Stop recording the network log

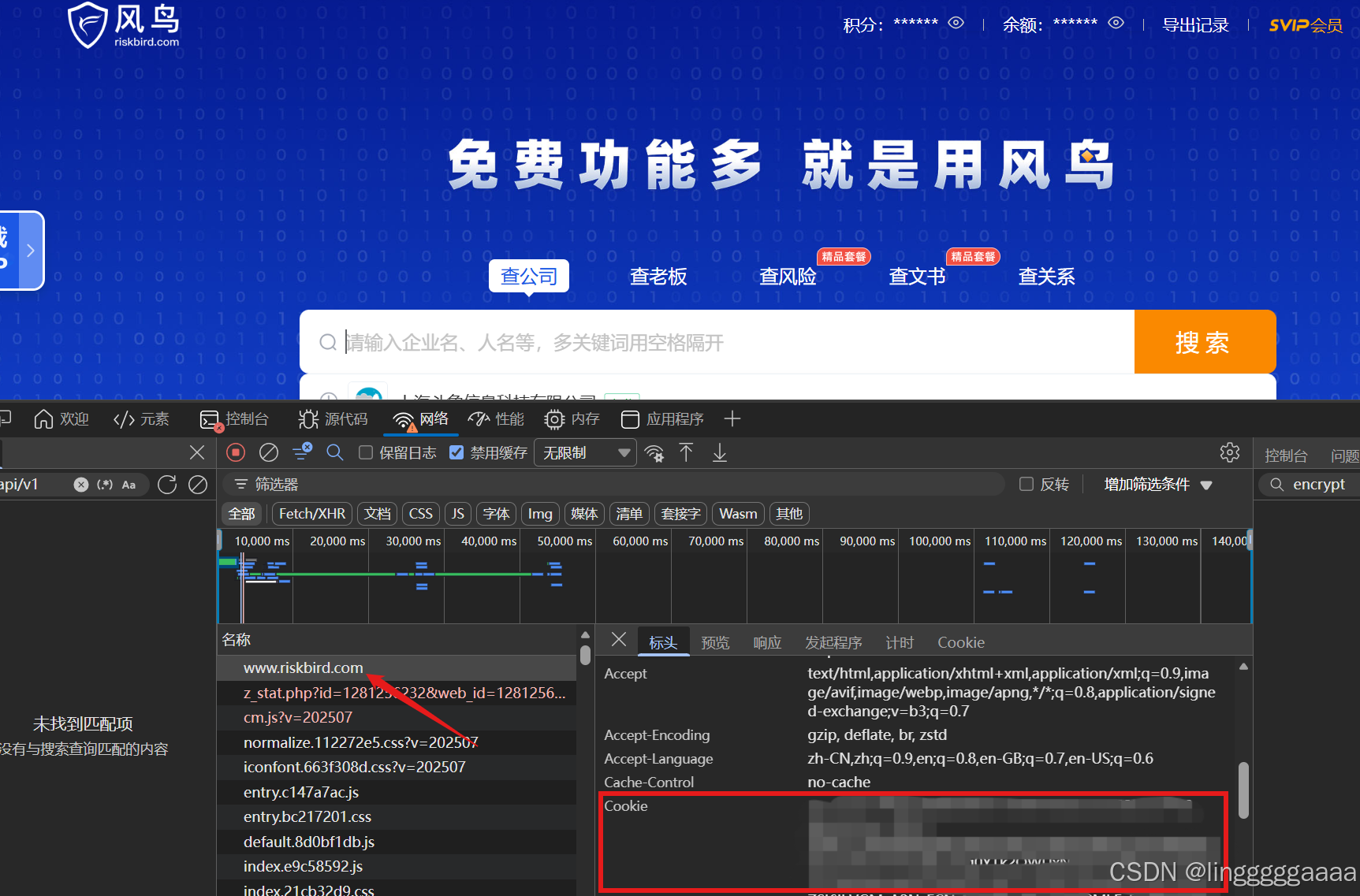click(x=235, y=452)
